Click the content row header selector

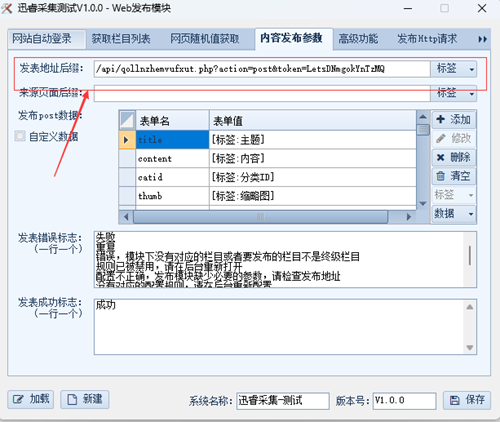[127, 159]
